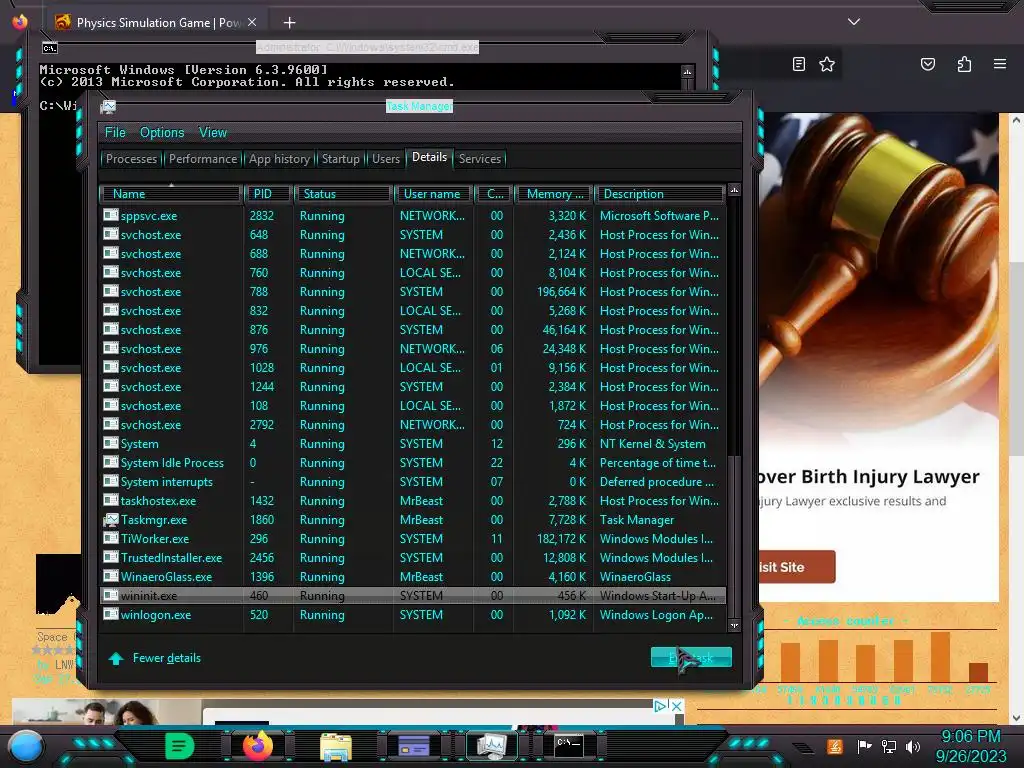This screenshot has width=1024, height=768.
Task: Open File Explorer from the taskbar
Action: point(336,746)
